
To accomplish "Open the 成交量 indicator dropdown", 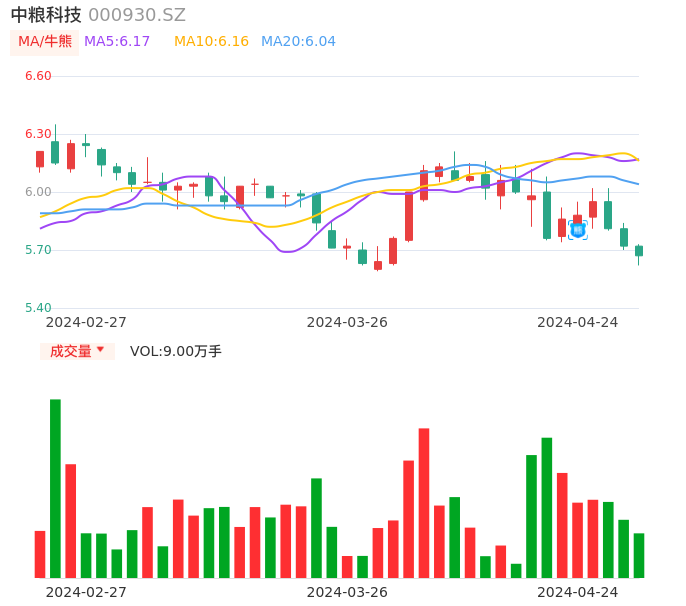I will coord(77,351).
